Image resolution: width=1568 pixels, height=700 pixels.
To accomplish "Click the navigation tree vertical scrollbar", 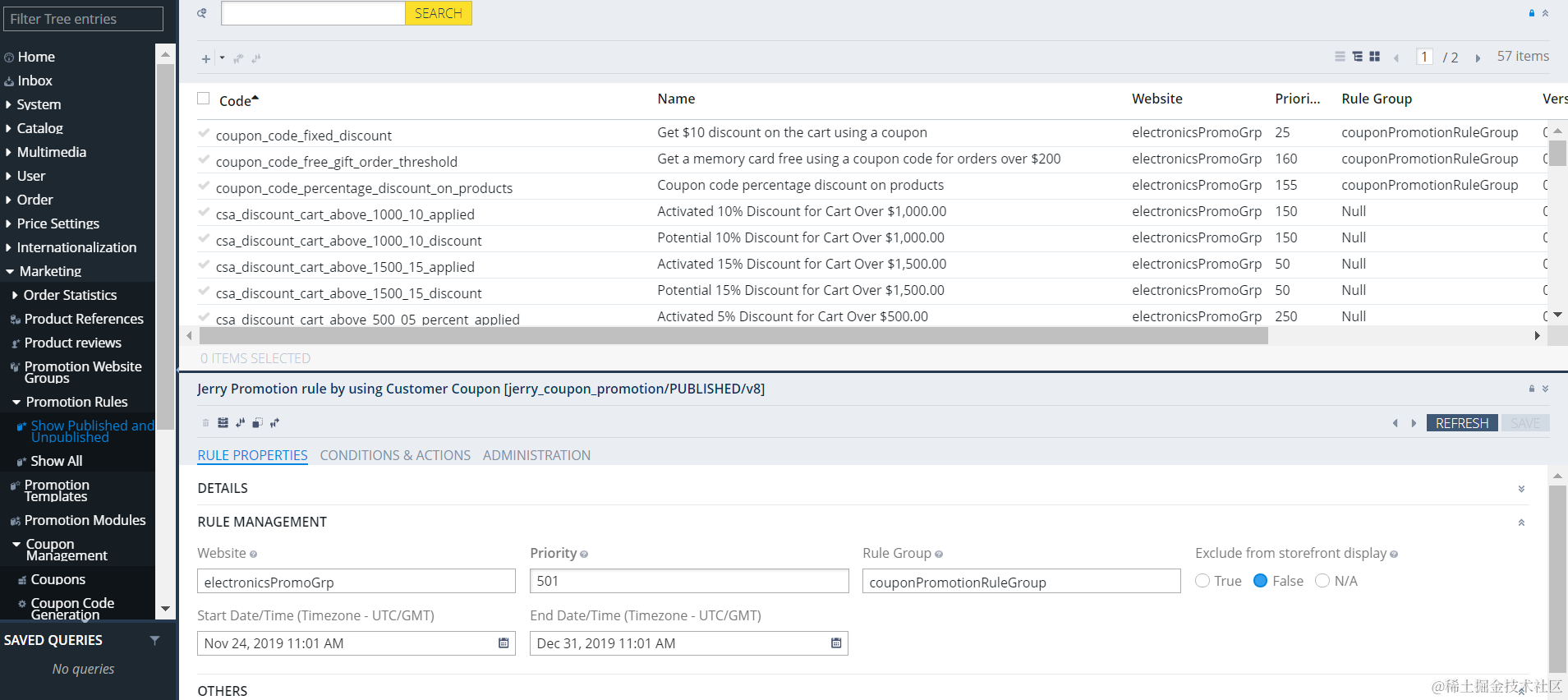I will coord(165,246).
